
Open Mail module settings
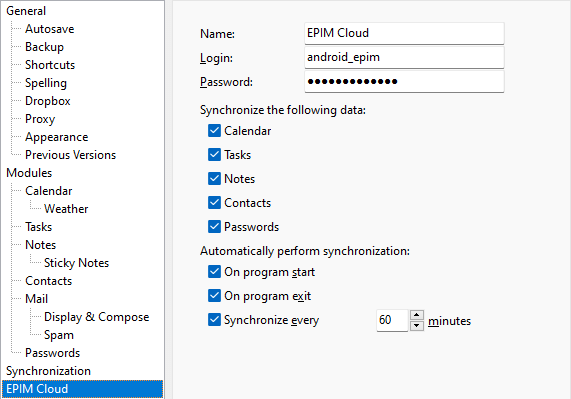tap(36, 299)
